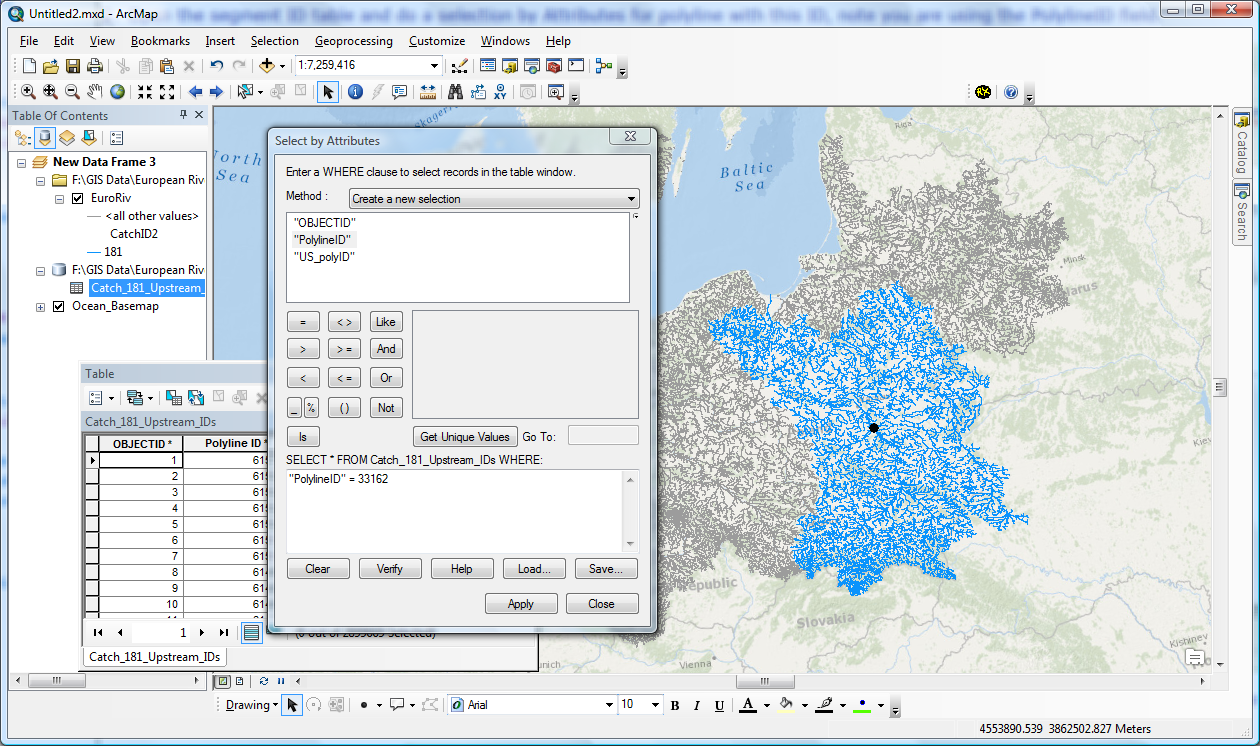The height and width of the screenshot is (746, 1260).
Task: Switch Selection icon in Table window
Action: click(196, 397)
